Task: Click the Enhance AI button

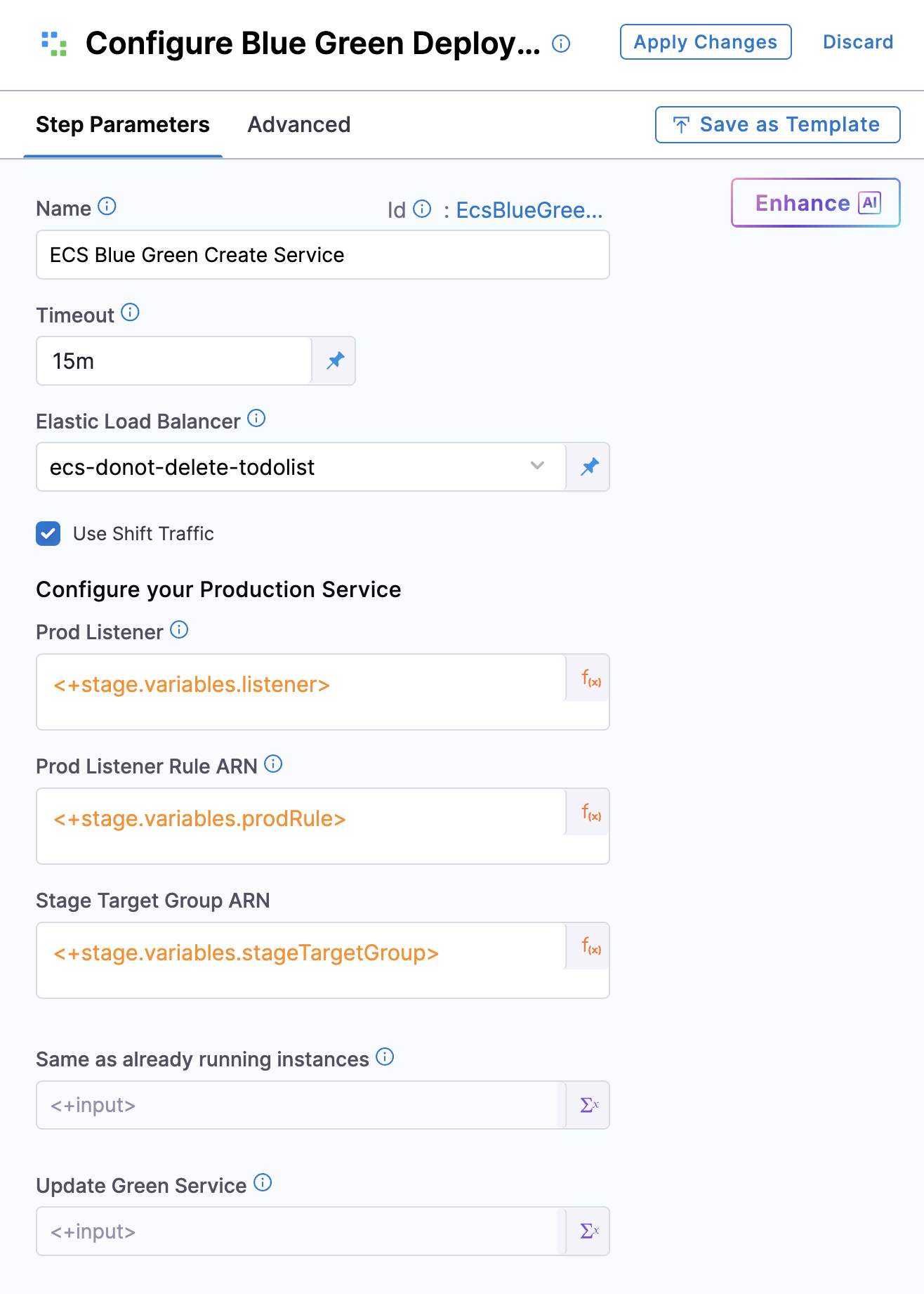Action: coord(815,203)
